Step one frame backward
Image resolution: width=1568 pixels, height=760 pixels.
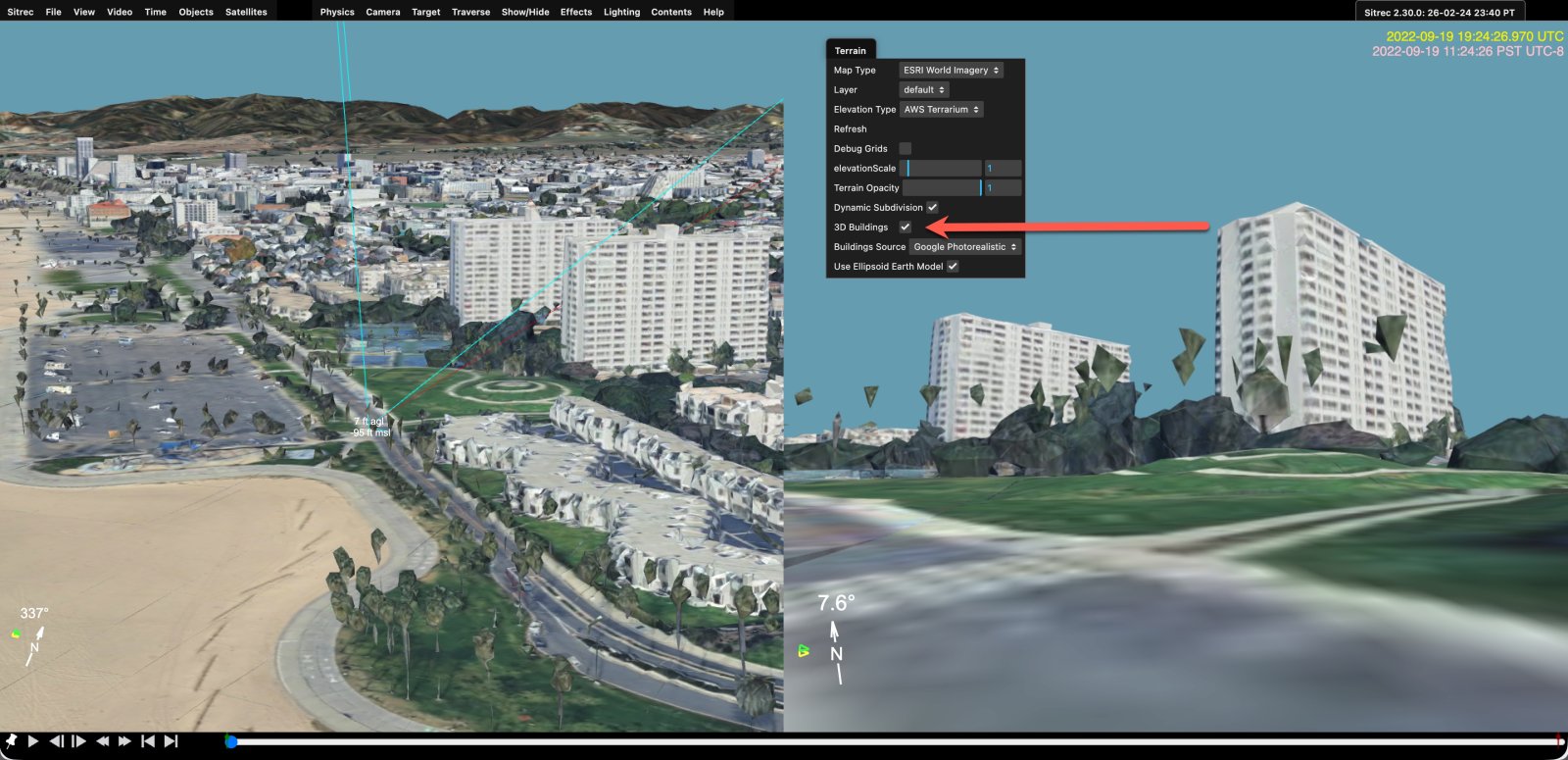coord(57,741)
